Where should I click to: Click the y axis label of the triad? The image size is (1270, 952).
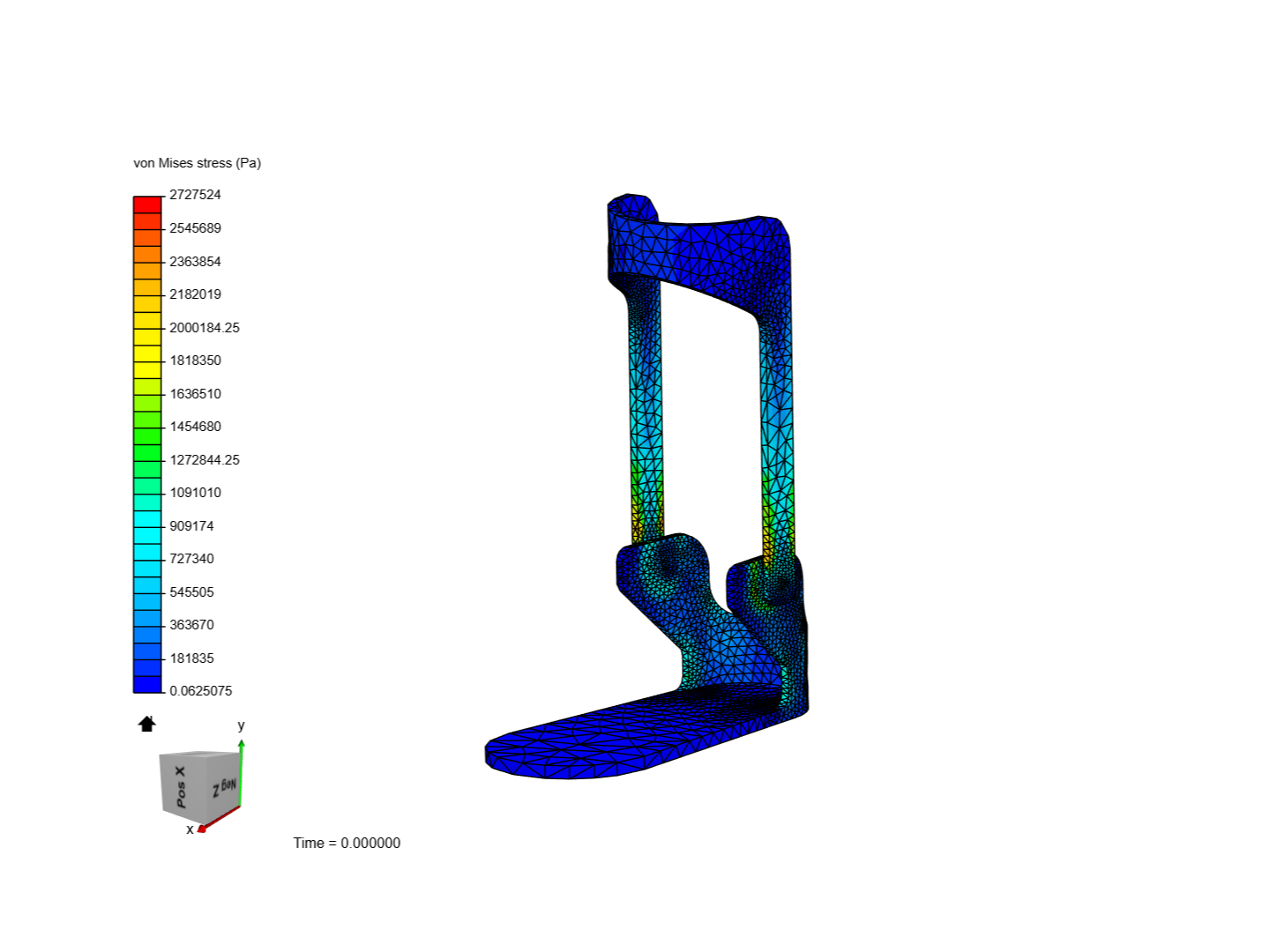pyautogui.click(x=241, y=725)
